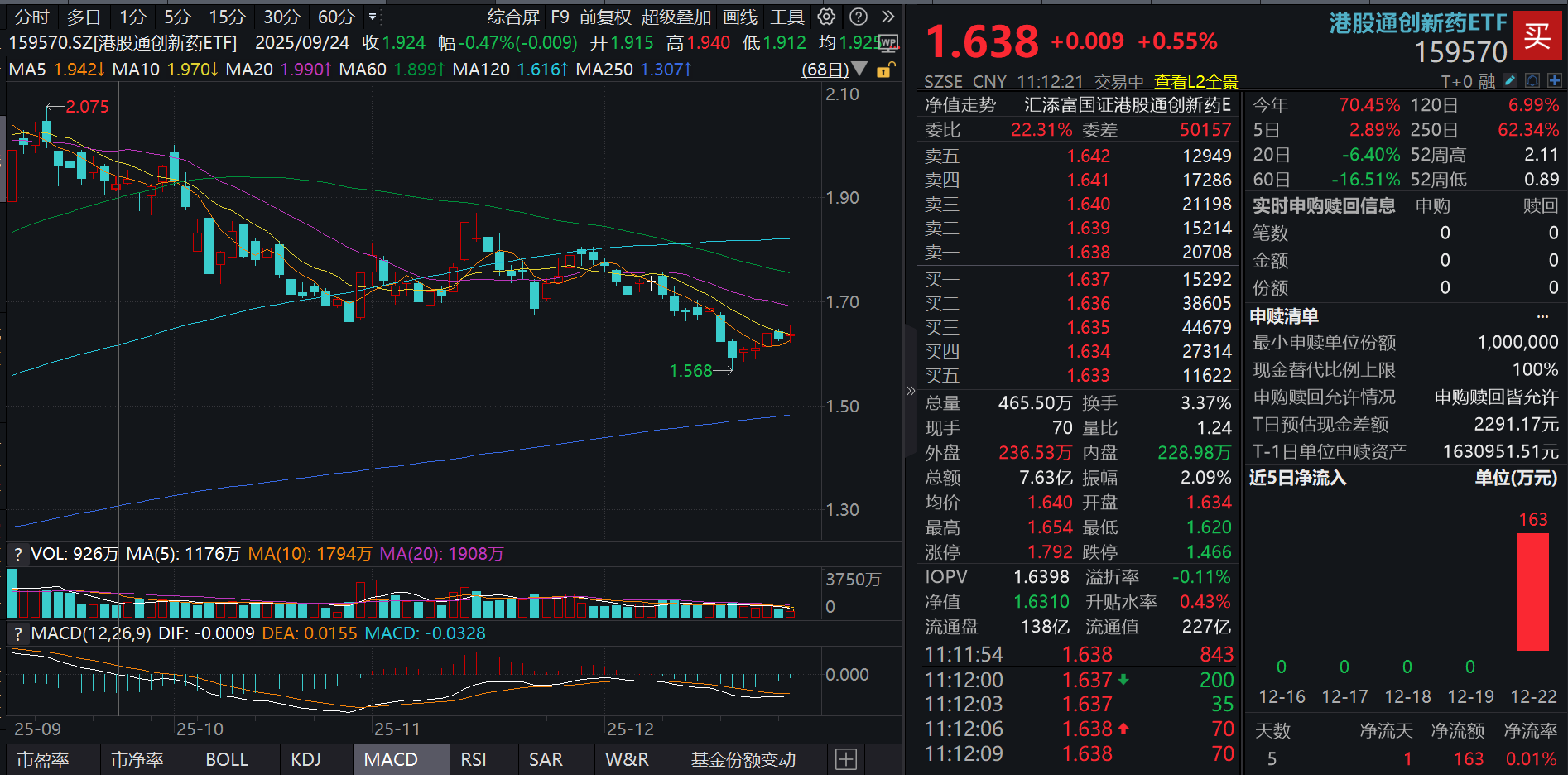Toggle 超级叠加 overlay mode

(x=676, y=17)
